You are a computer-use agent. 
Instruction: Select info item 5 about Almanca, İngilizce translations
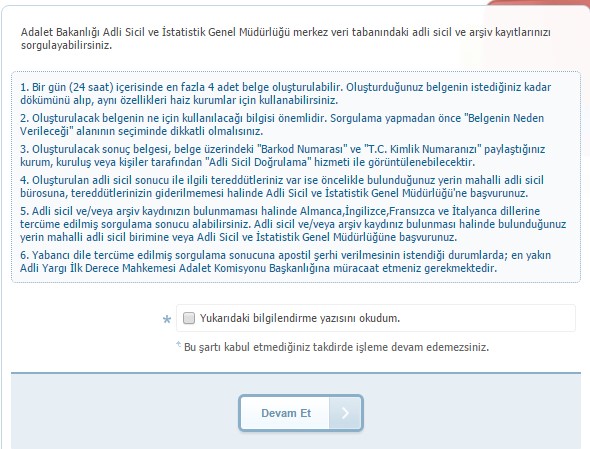(293, 224)
